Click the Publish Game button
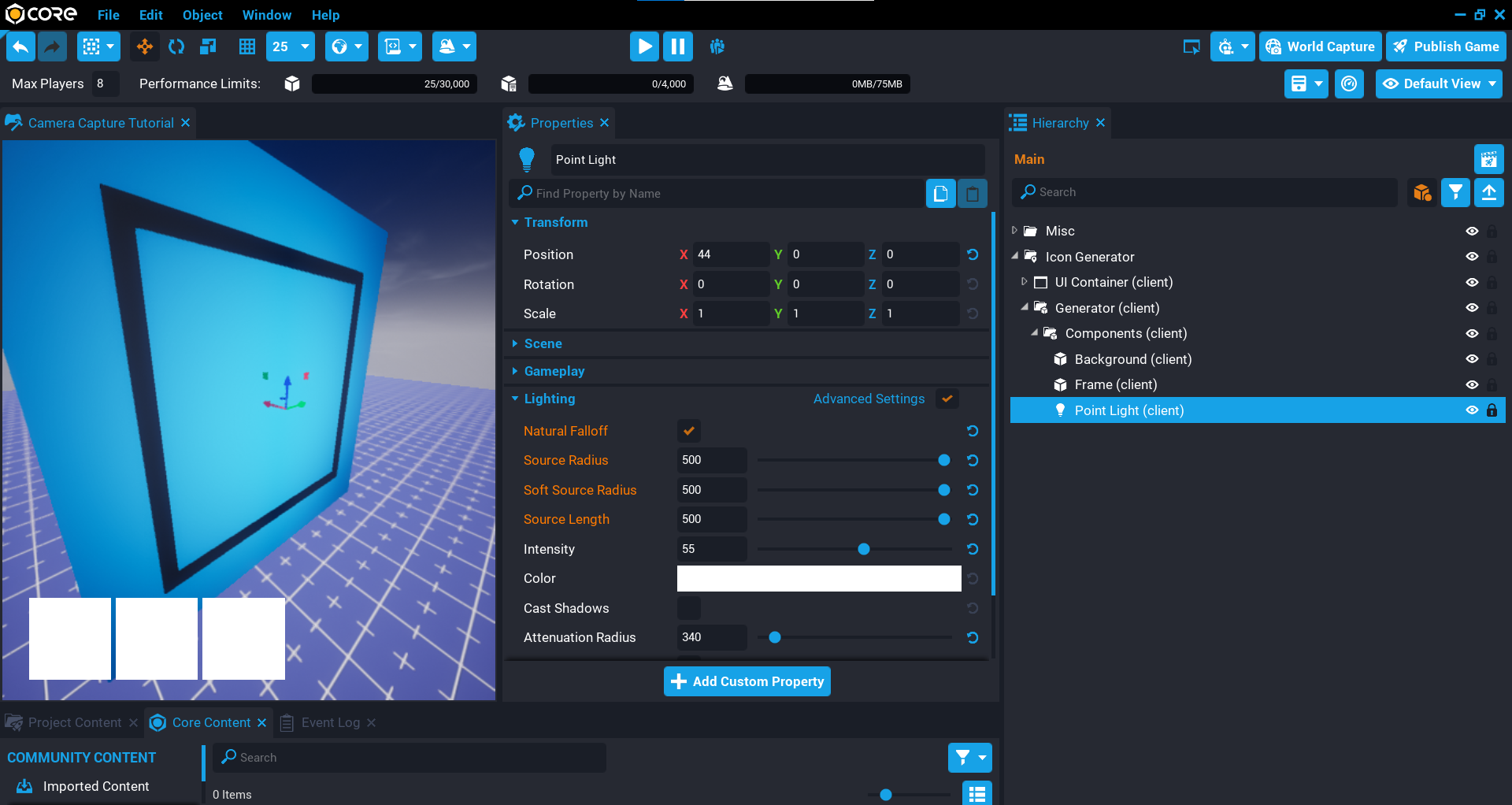 tap(1446, 47)
